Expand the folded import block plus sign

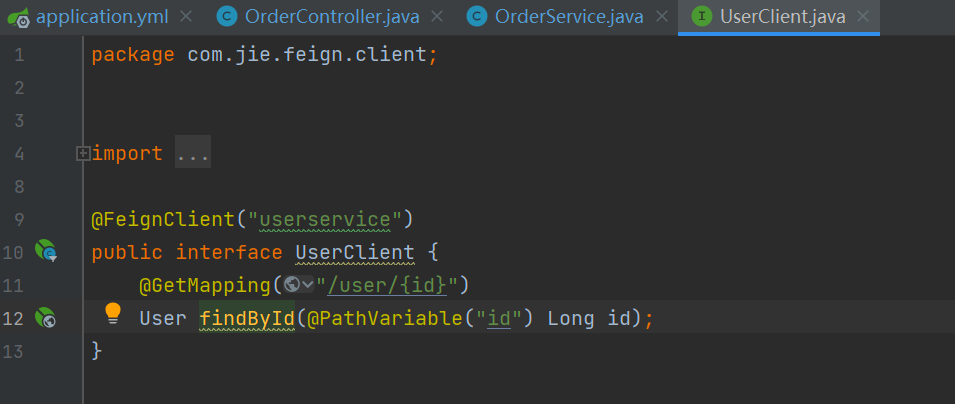tap(83, 153)
